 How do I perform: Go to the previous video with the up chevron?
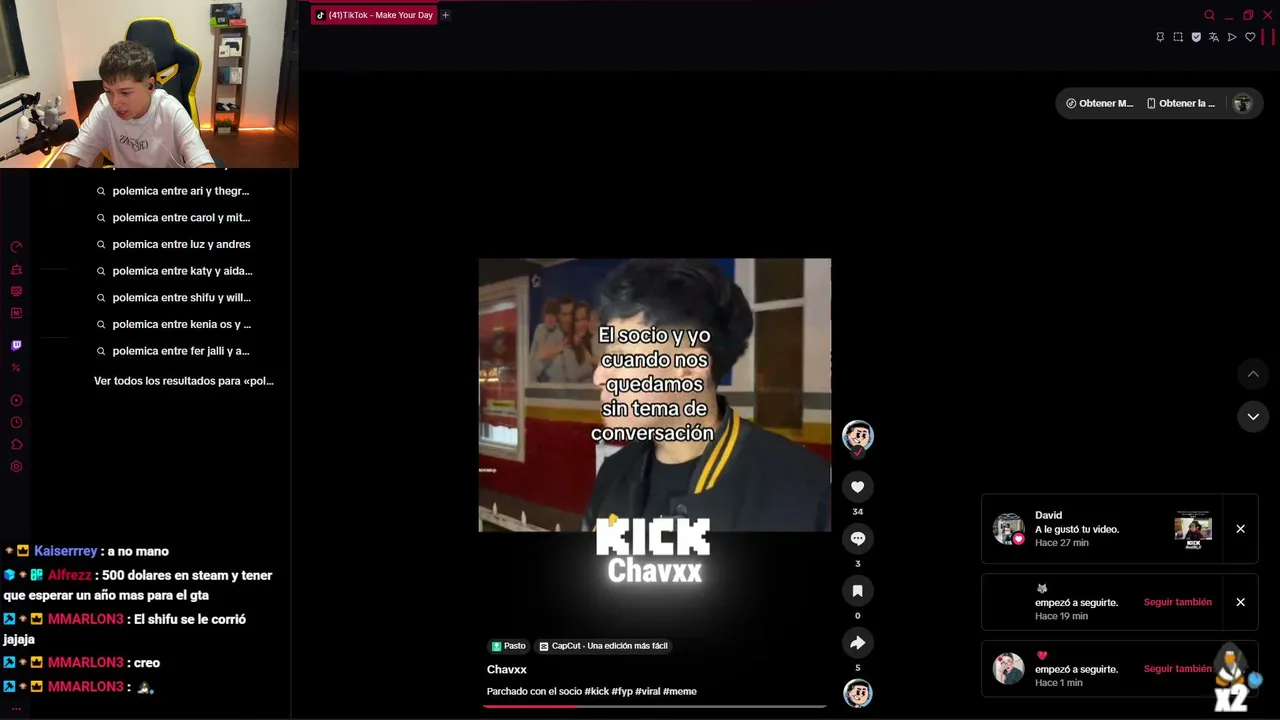coord(1253,374)
